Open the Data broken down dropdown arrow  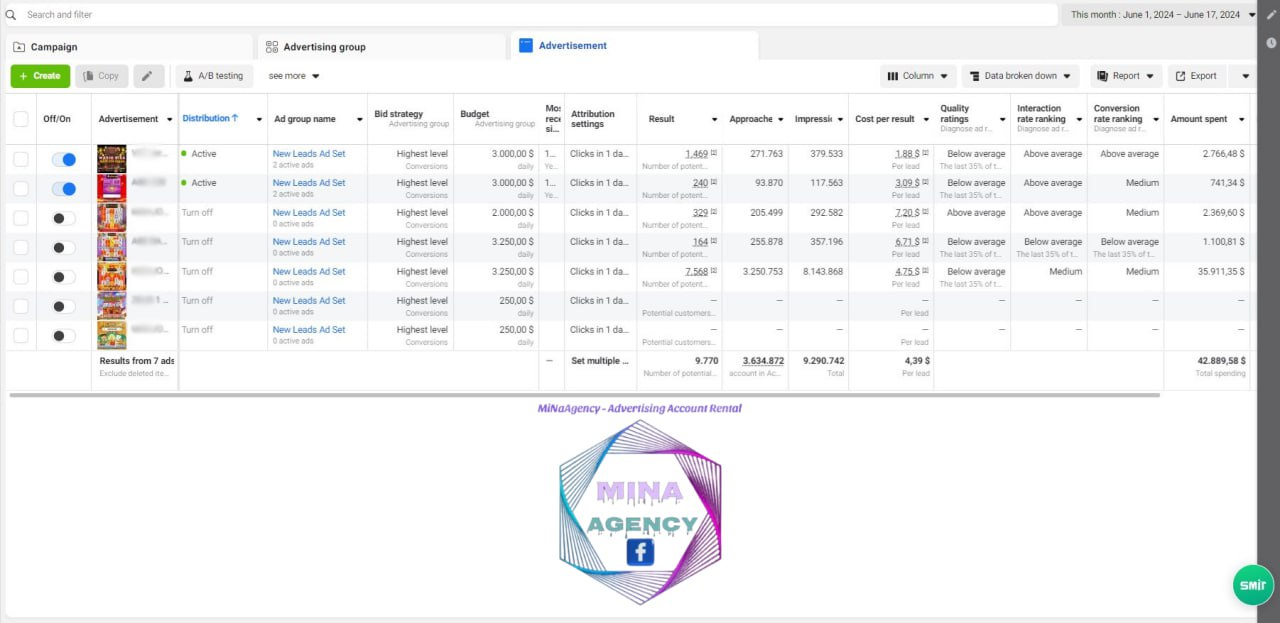coord(1068,76)
